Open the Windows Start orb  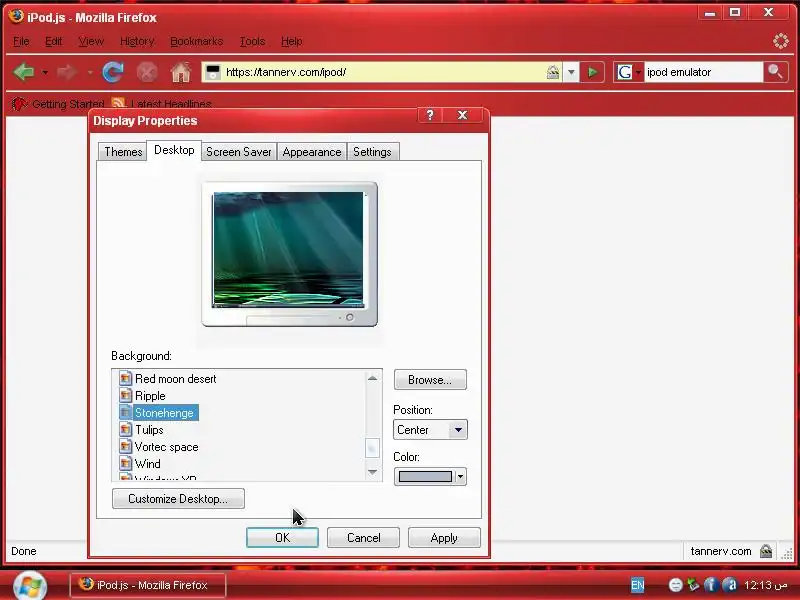pyautogui.click(x=30, y=585)
